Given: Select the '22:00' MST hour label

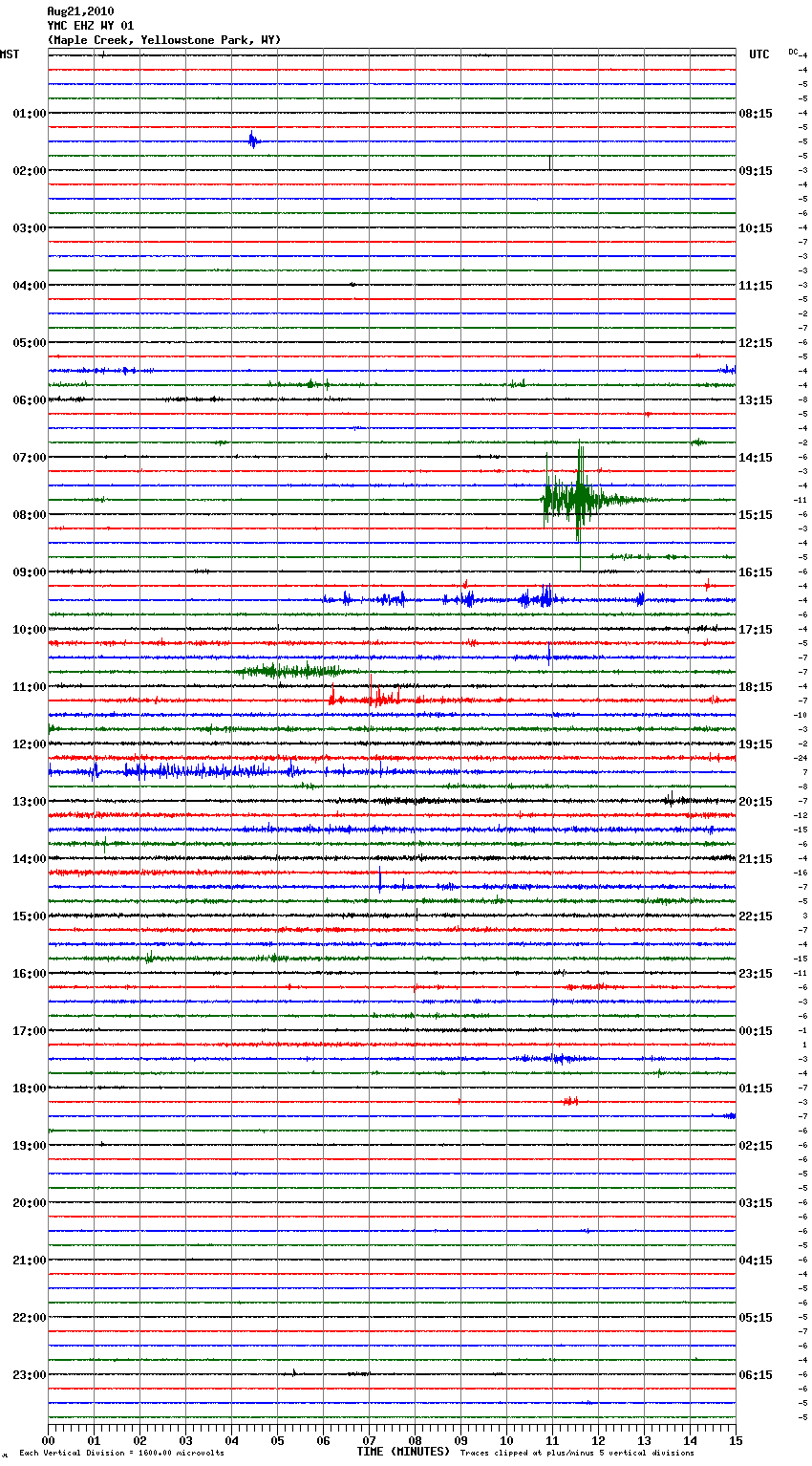Looking at the screenshot, I should tap(30, 1318).
